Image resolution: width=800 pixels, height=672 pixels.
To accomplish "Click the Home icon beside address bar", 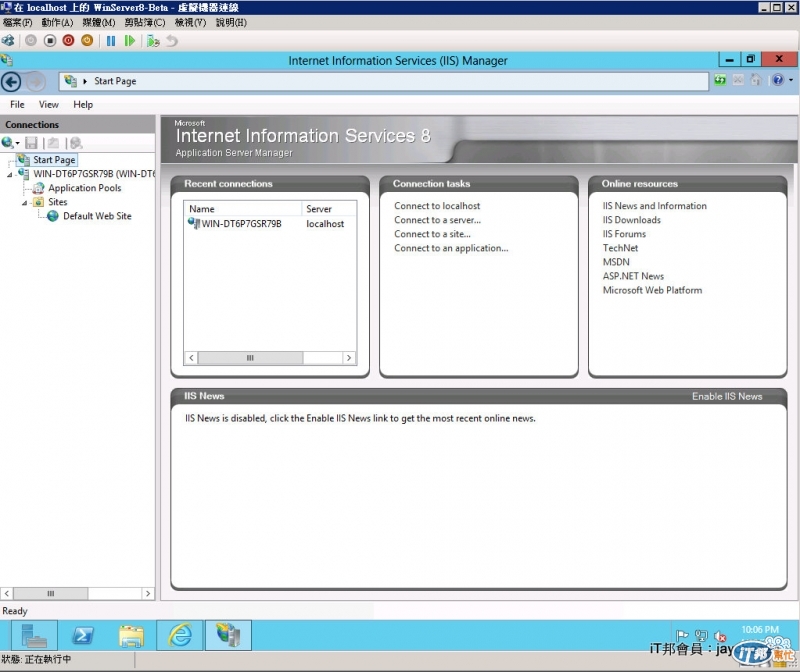I will click(x=756, y=80).
